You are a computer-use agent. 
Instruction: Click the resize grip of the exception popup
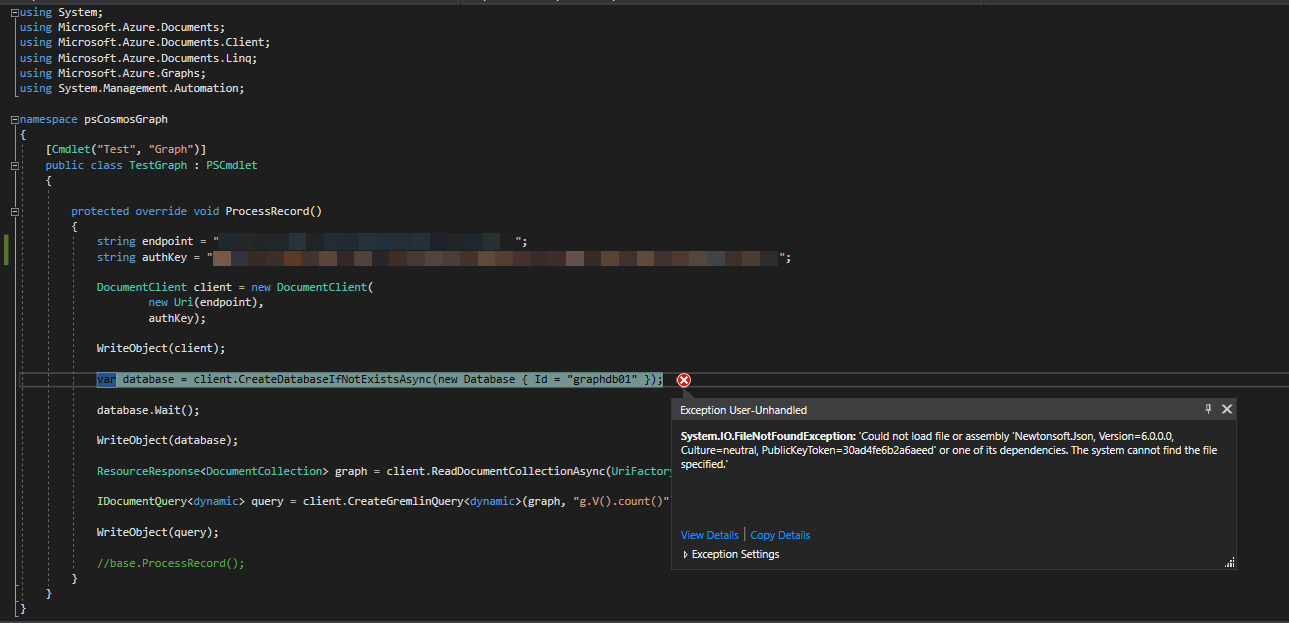pyautogui.click(x=1229, y=562)
